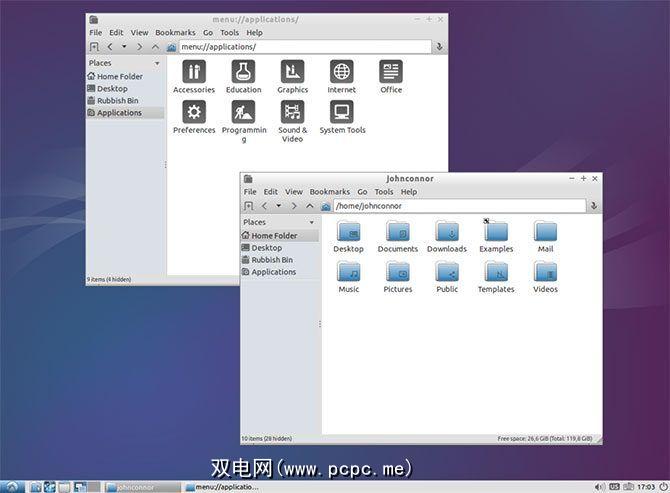
Task: Open the System Tools icon
Action: click(x=342, y=112)
